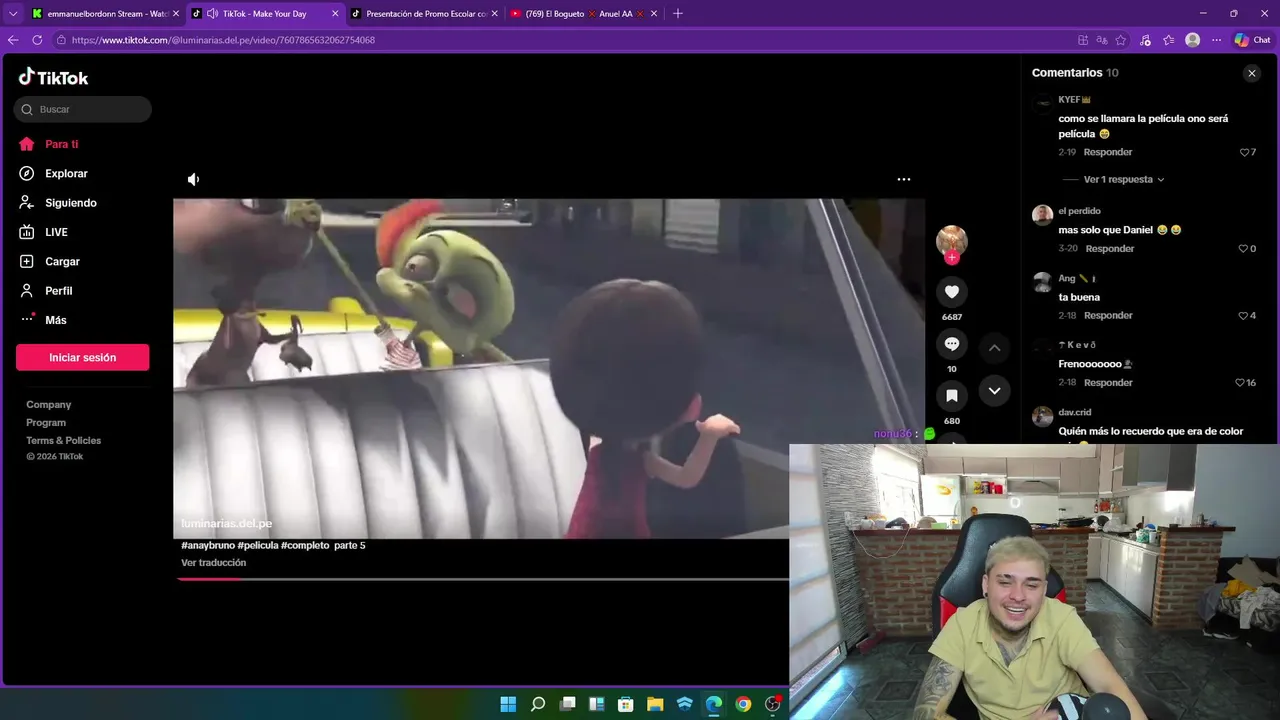Click the Iniciar sesión button
The height and width of the screenshot is (720, 1280).
pyautogui.click(x=82, y=357)
